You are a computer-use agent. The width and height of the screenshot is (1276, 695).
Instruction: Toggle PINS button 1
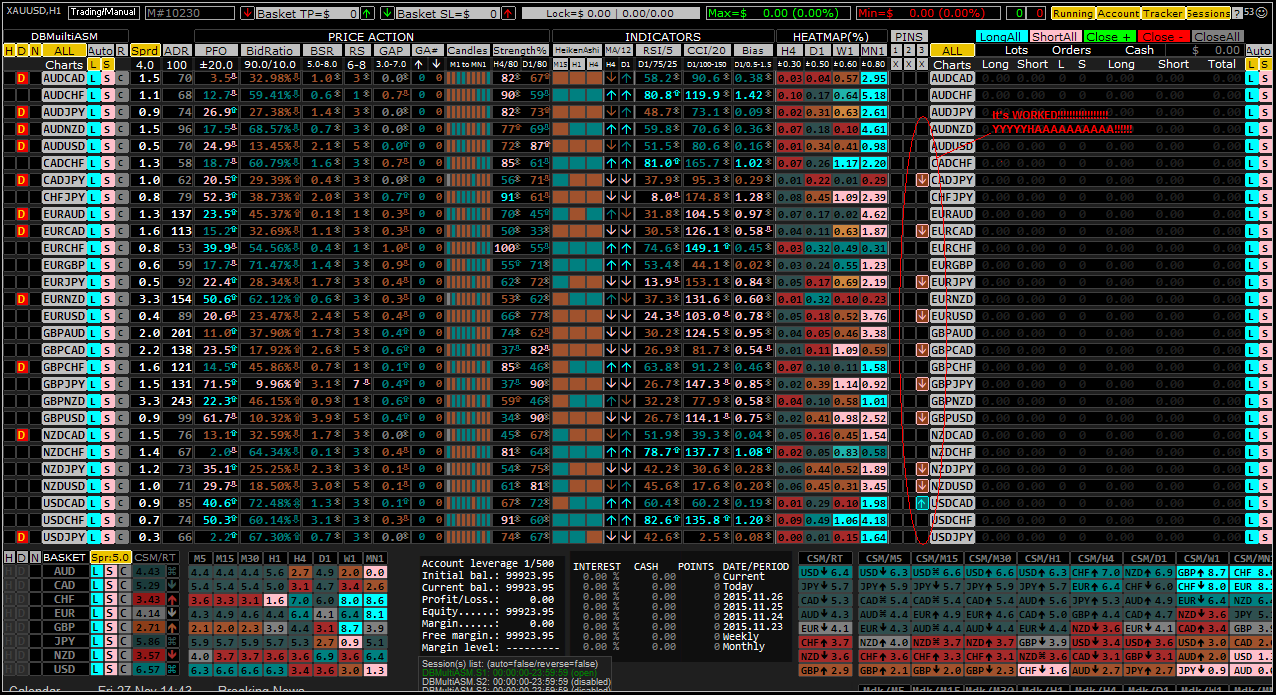[x=896, y=50]
